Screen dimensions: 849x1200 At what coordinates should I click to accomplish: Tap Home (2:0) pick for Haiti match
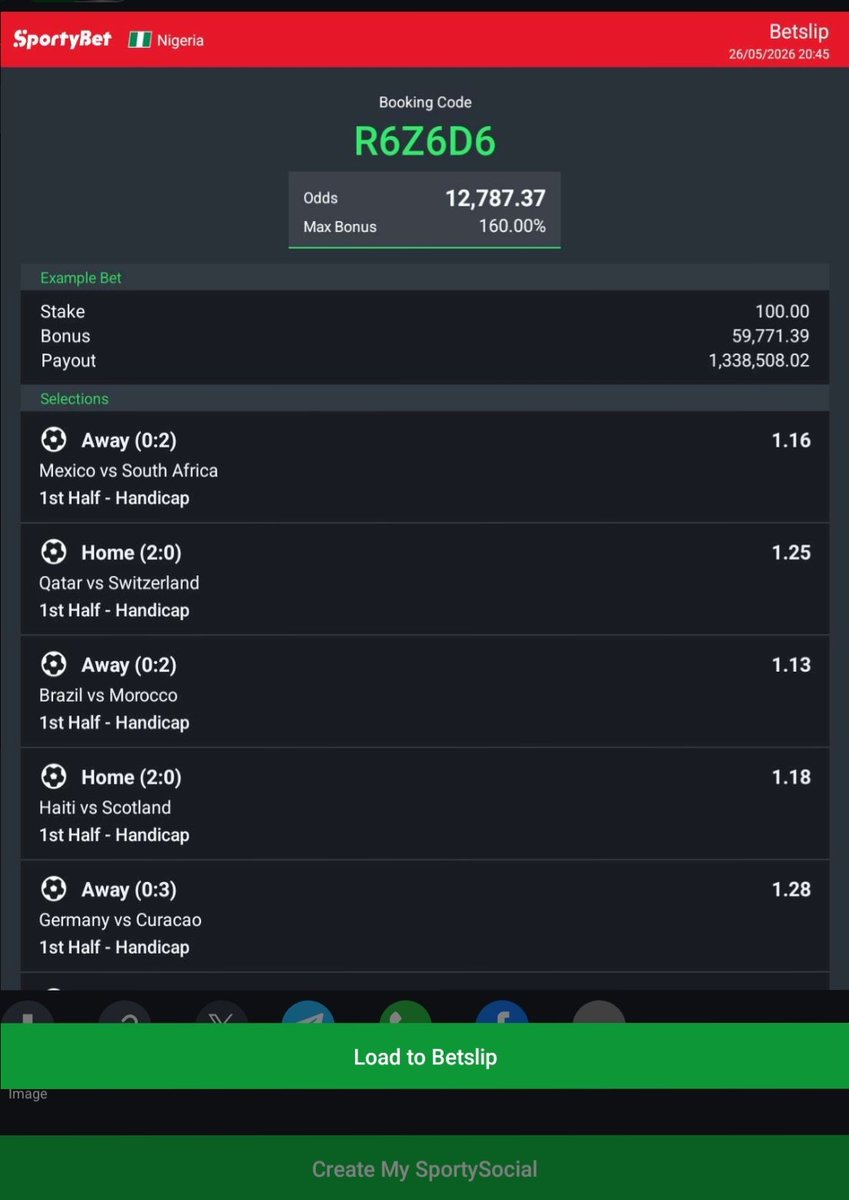(x=131, y=777)
